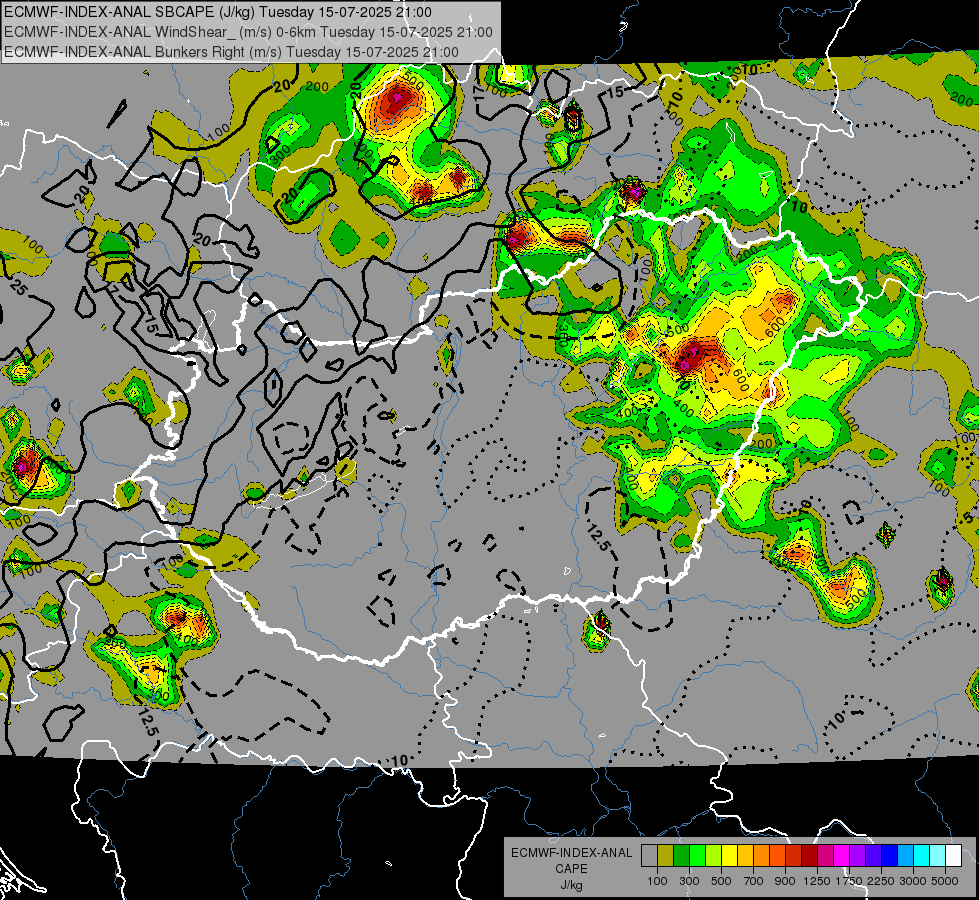Click the CAPE label in the legend
The image size is (979, 900).
[x=571, y=869]
